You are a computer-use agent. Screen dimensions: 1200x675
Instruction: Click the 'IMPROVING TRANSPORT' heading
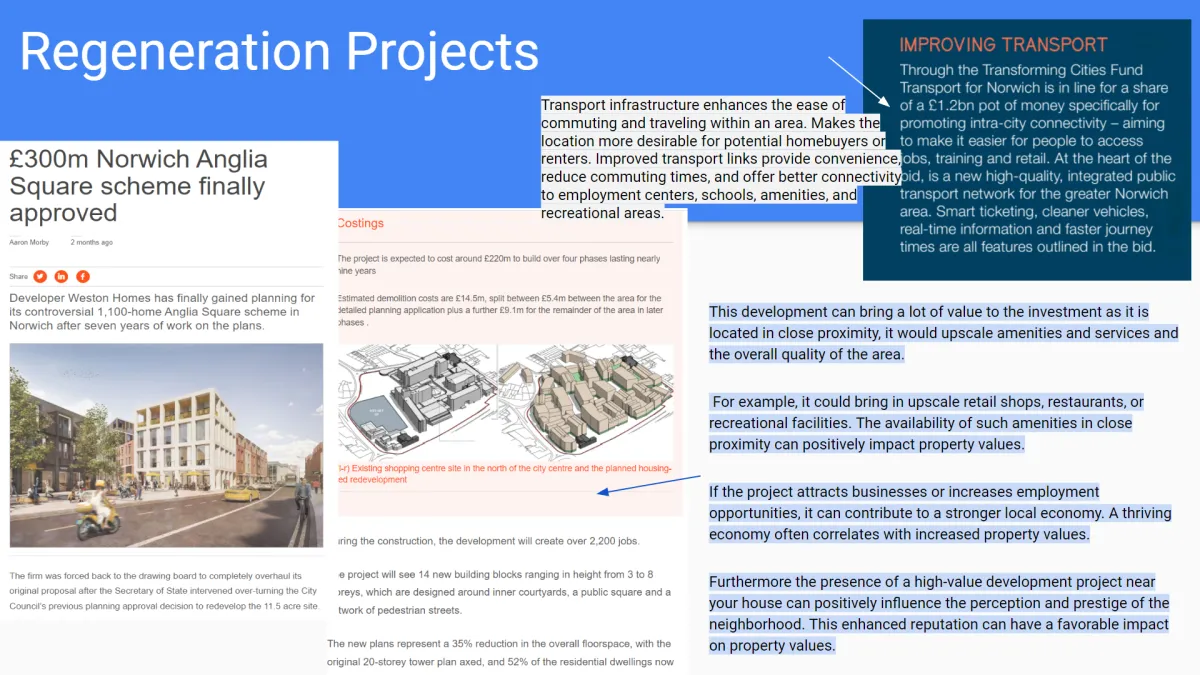[x=1004, y=45]
